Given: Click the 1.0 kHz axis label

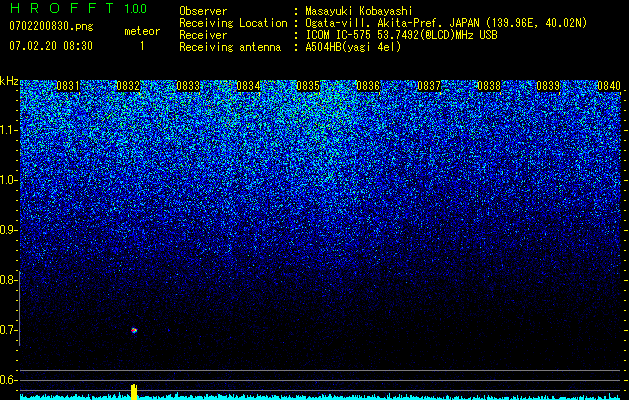Looking at the screenshot, I should 8,180.
